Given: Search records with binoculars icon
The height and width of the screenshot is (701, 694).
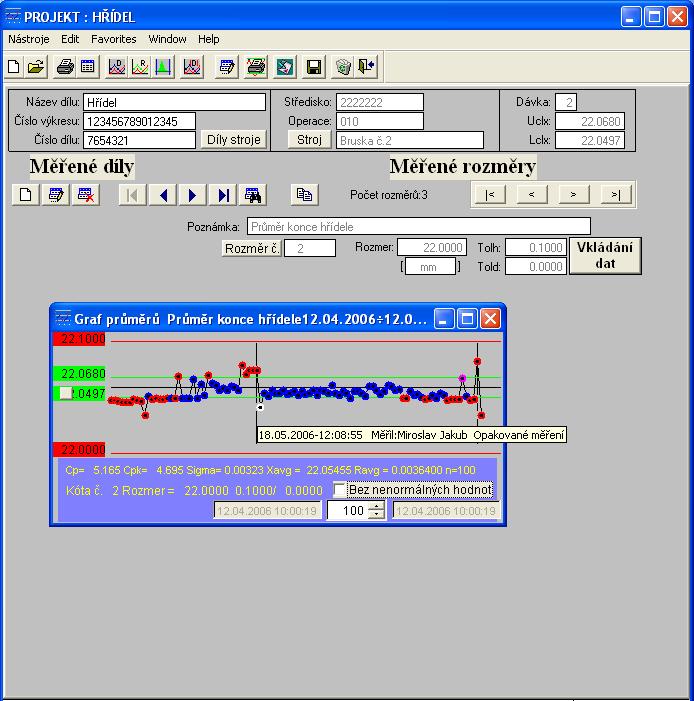Looking at the screenshot, I should point(253,195).
